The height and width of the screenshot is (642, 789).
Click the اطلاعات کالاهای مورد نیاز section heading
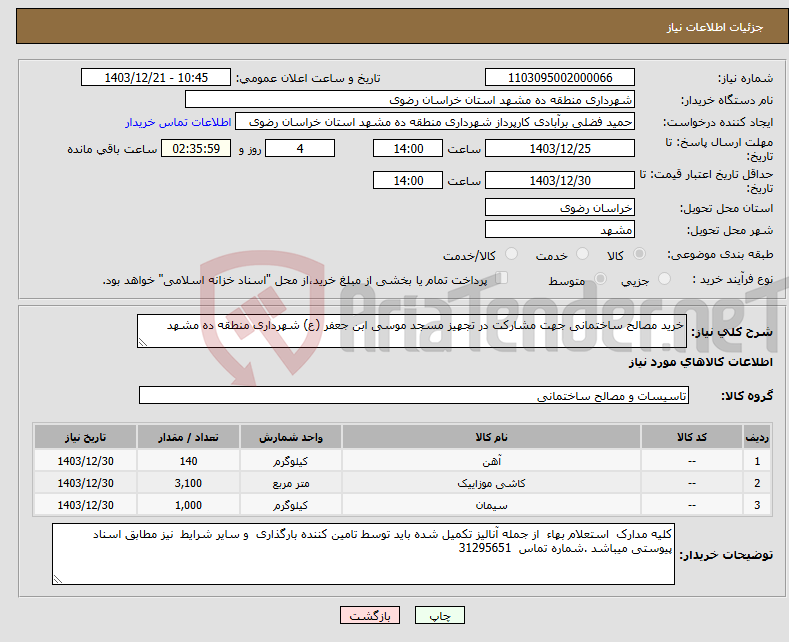700,362
